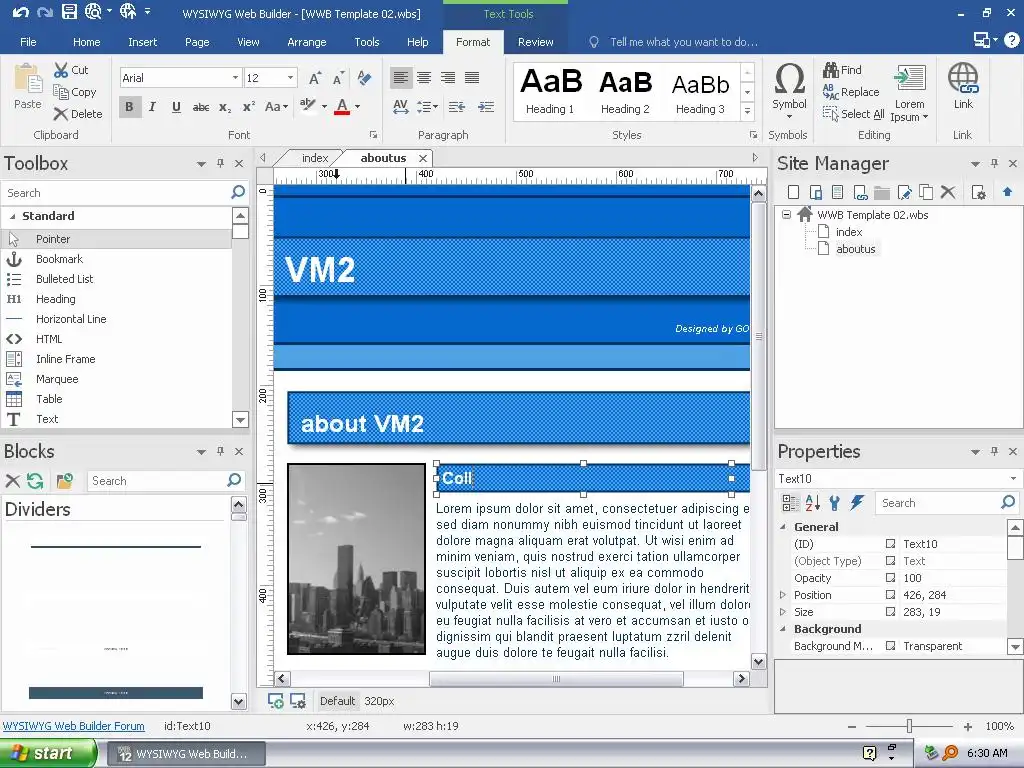This screenshot has height=768, width=1024.
Task: Apply Heading 1 style
Action: point(550,91)
